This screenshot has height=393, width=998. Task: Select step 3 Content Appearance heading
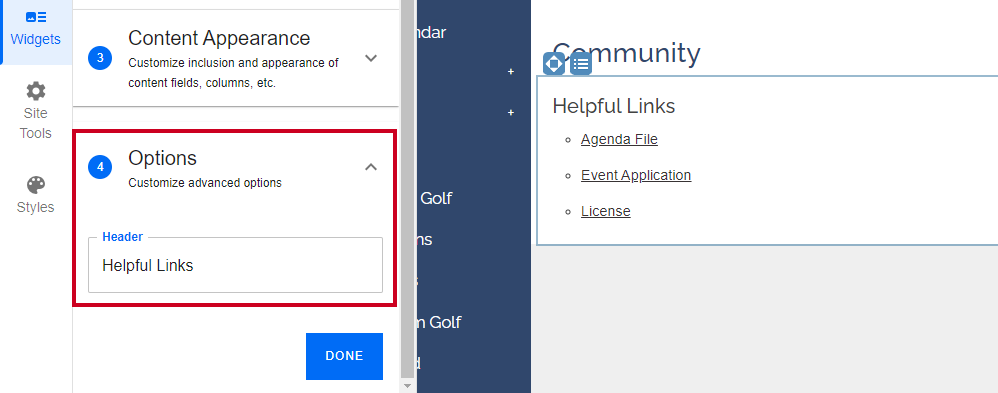pyautogui.click(x=219, y=38)
